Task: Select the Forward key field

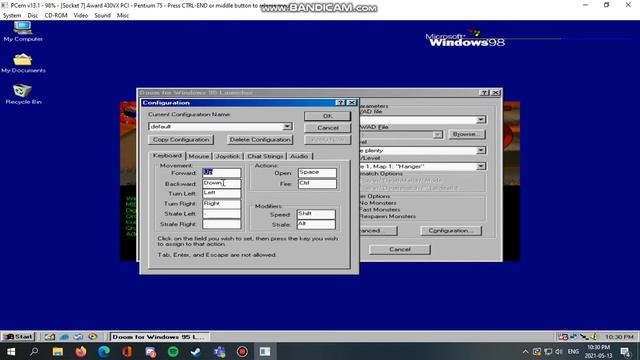Action: [x=222, y=173]
